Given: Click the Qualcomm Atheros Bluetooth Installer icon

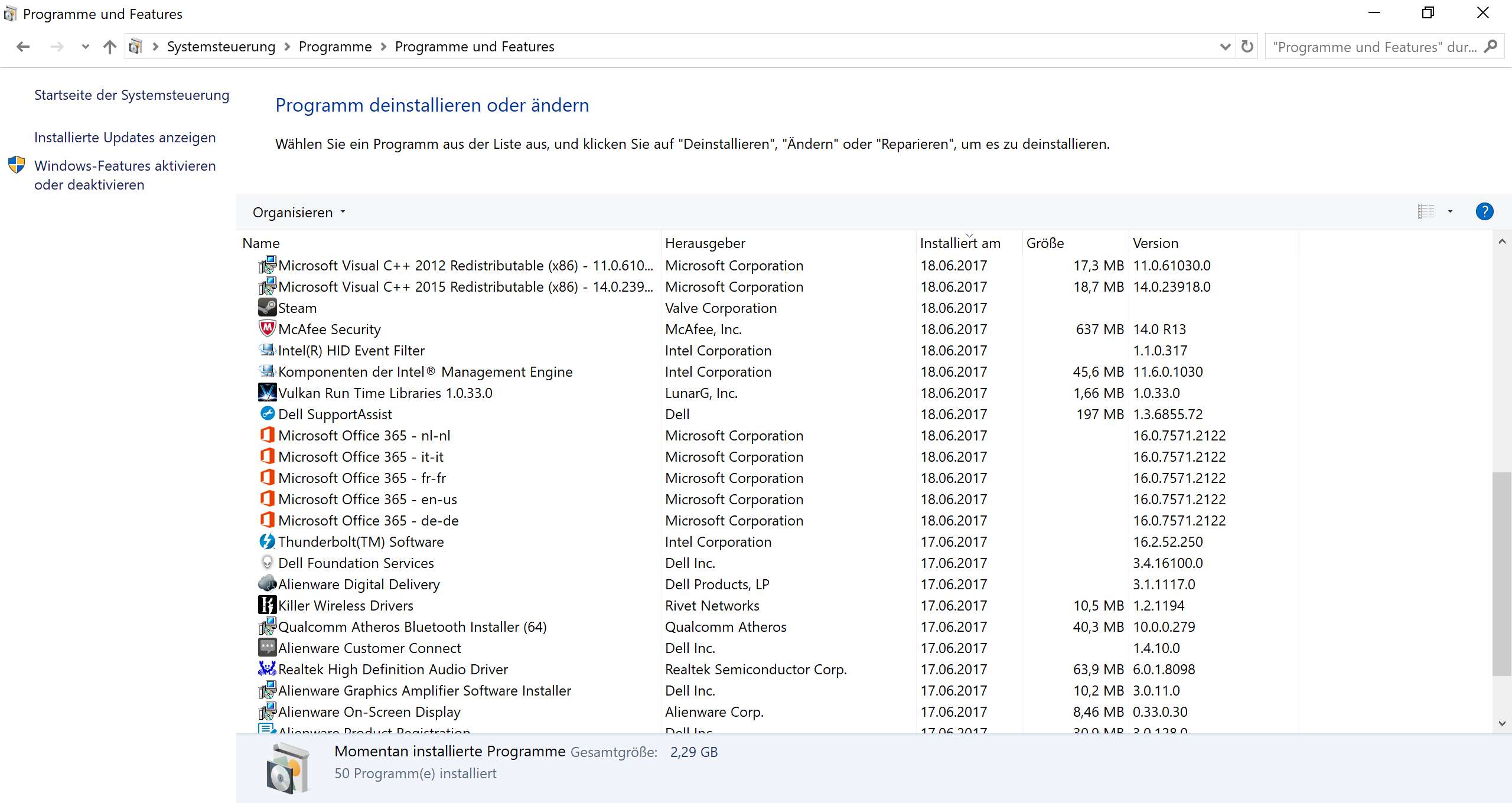Looking at the screenshot, I should [267, 626].
